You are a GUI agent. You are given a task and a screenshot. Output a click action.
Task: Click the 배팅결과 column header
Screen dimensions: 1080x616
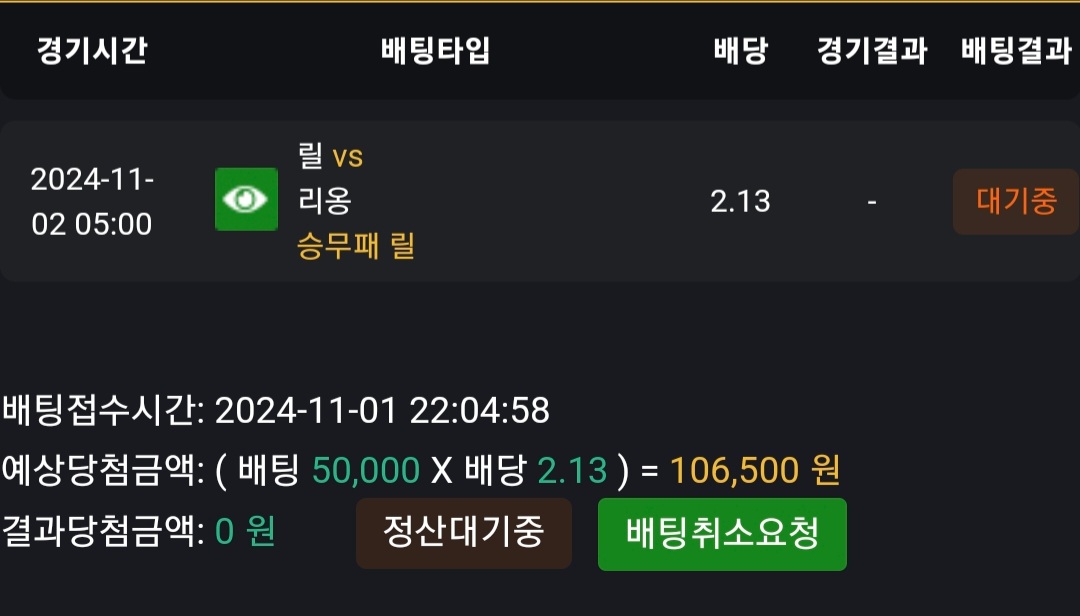[x=1016, y=51]
